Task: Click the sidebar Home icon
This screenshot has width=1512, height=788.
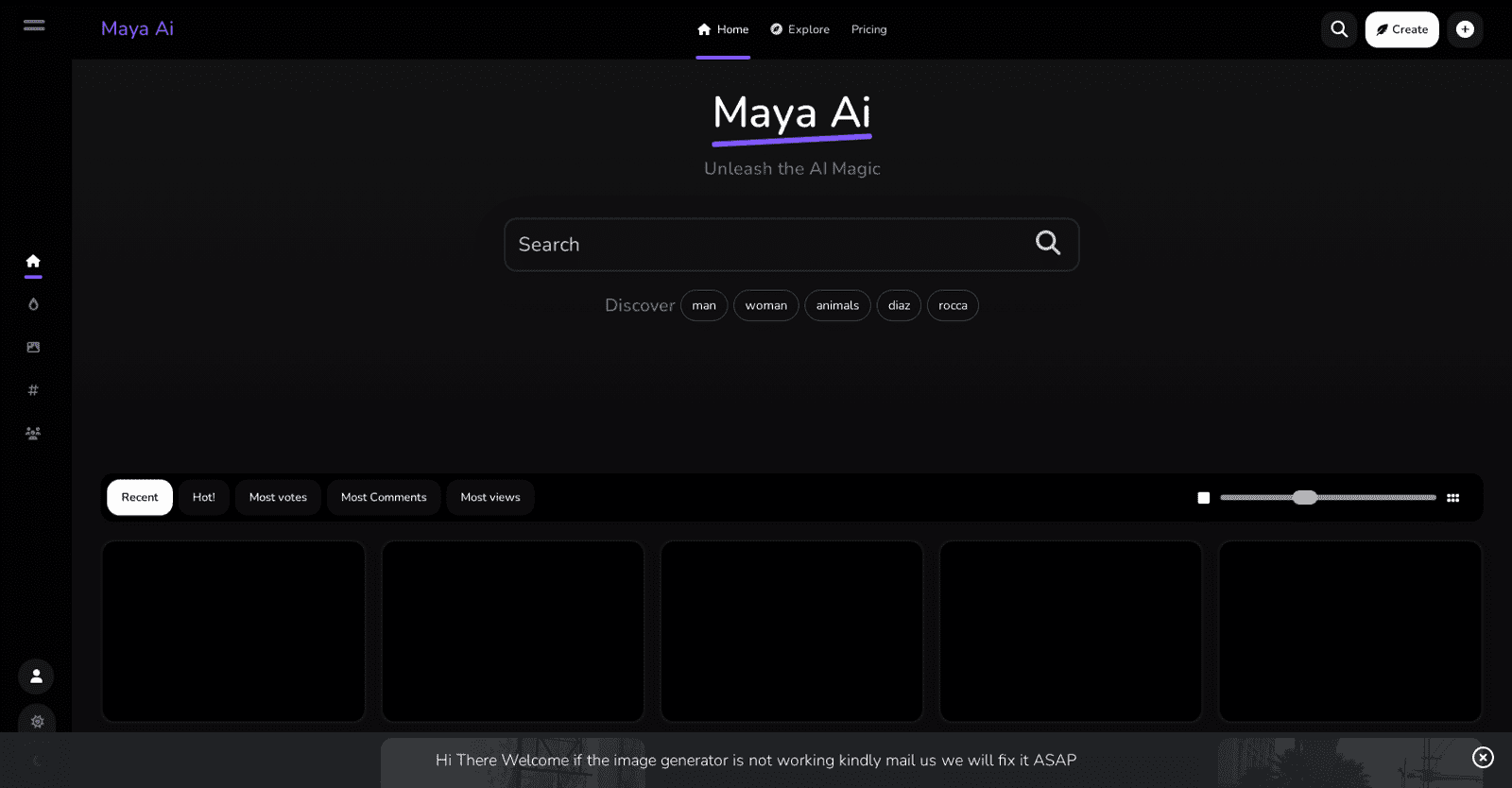Action: (33, 261)
